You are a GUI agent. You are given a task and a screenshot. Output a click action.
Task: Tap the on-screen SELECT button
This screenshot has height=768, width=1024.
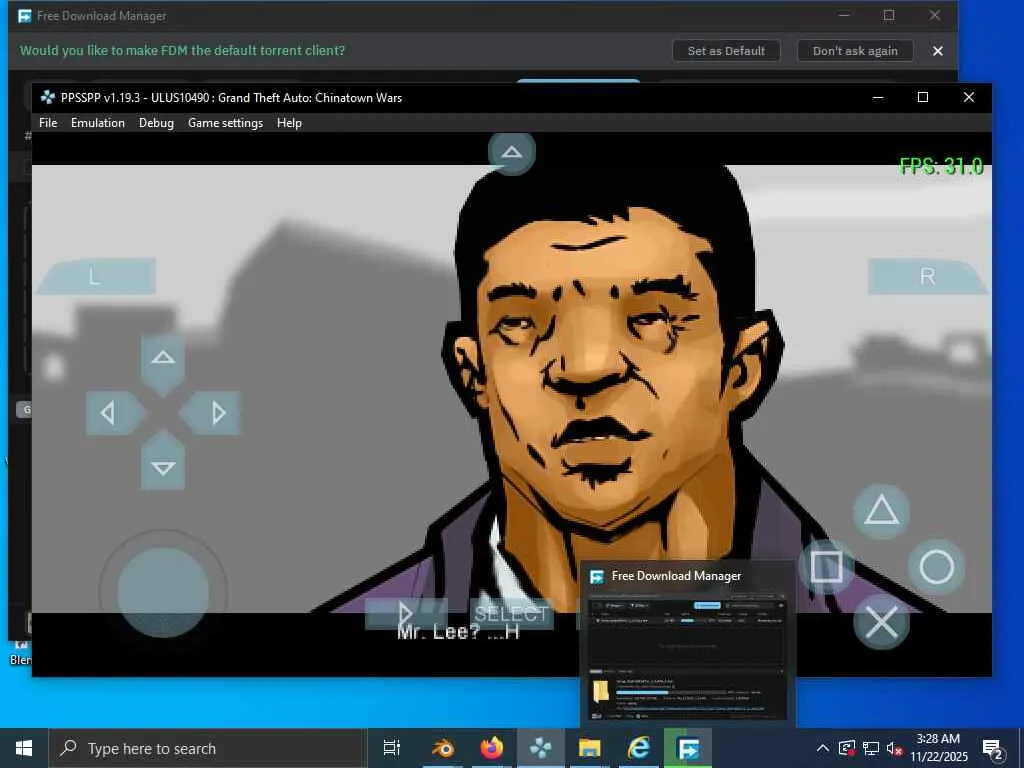pos(511,614)
